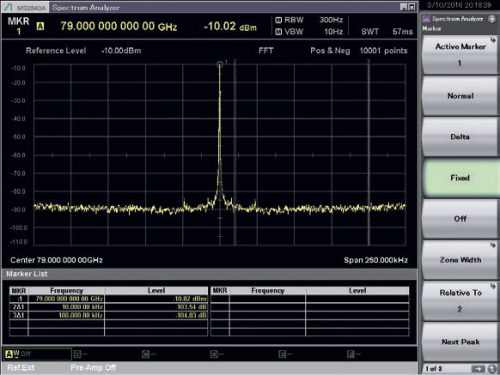Select trace A indicator in the trace bar

(x=9, y=354)
